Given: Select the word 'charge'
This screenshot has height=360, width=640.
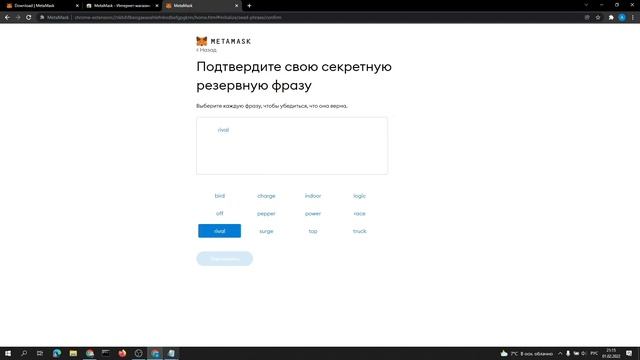Looking at the screenshot, I should [x=266, y=196].
